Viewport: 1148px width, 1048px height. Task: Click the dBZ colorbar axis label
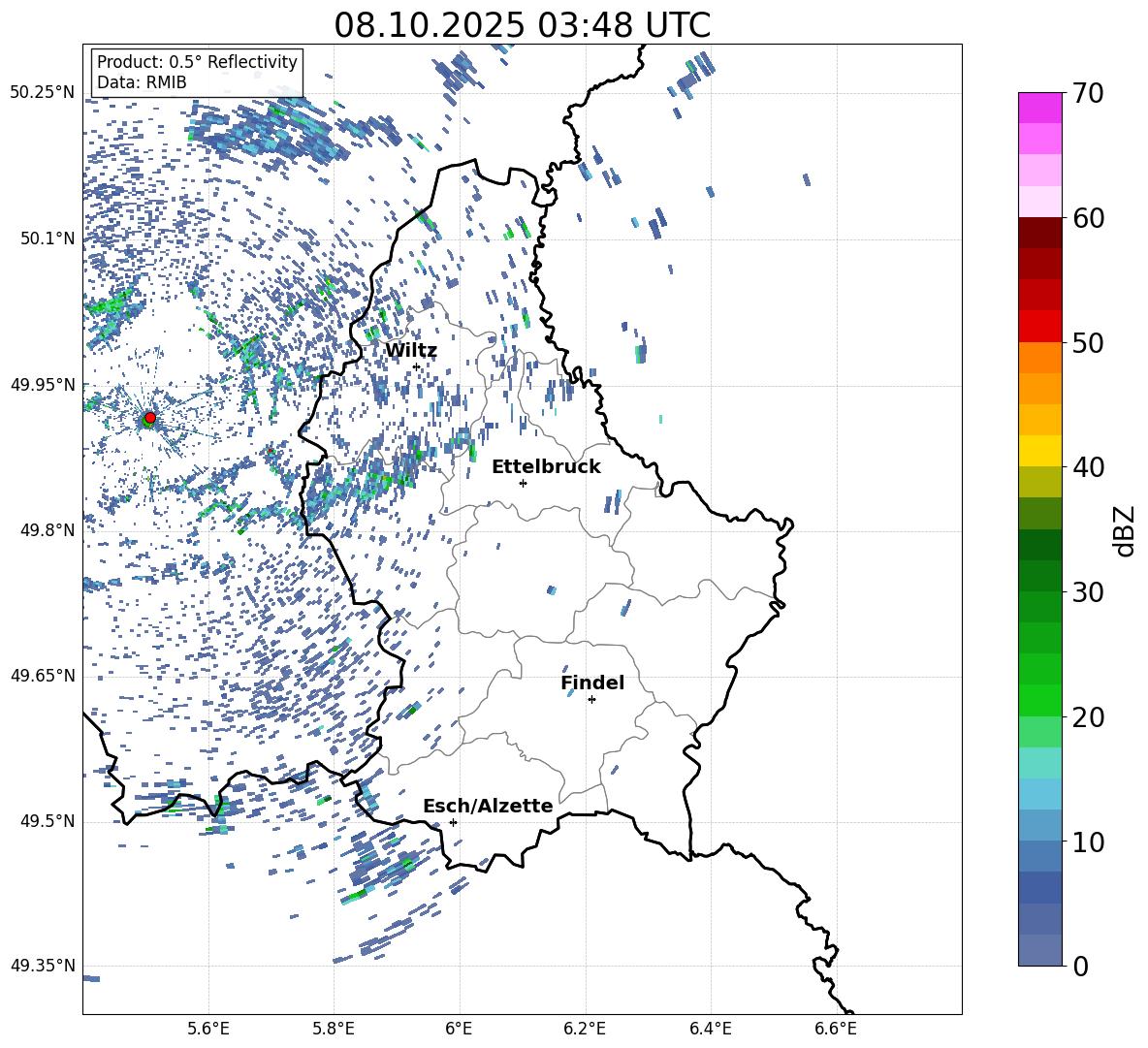[1125, 530]
